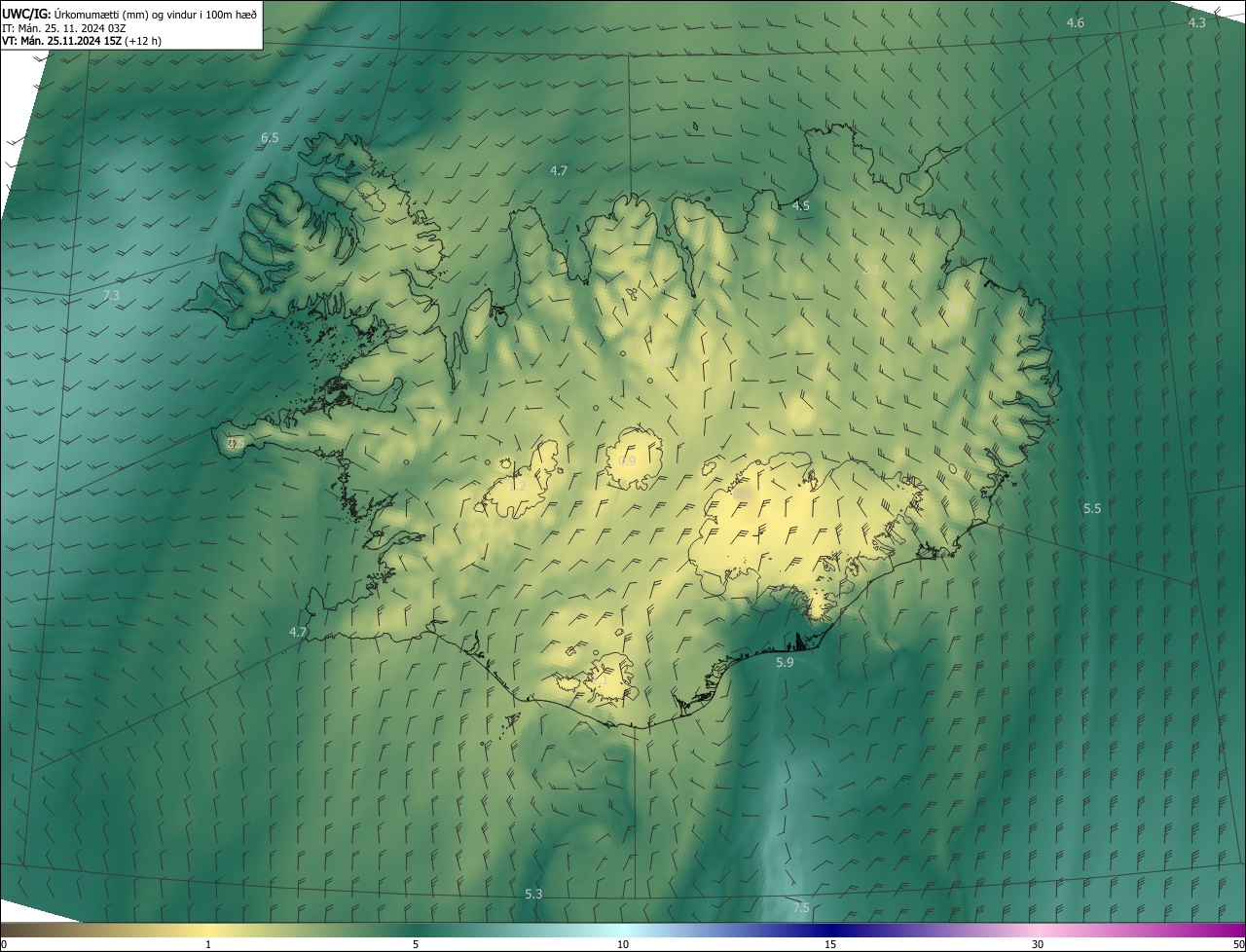Image resolution: width=1246 pixels, height=952 pixels.
Task: Click the 0.9 value label on the glacier
Action: point(628,461)
